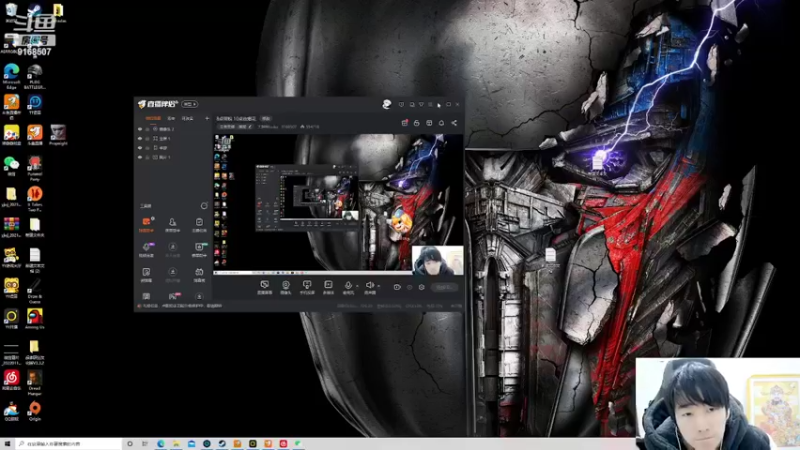Open the toolbox tool with pink badge

173,296
